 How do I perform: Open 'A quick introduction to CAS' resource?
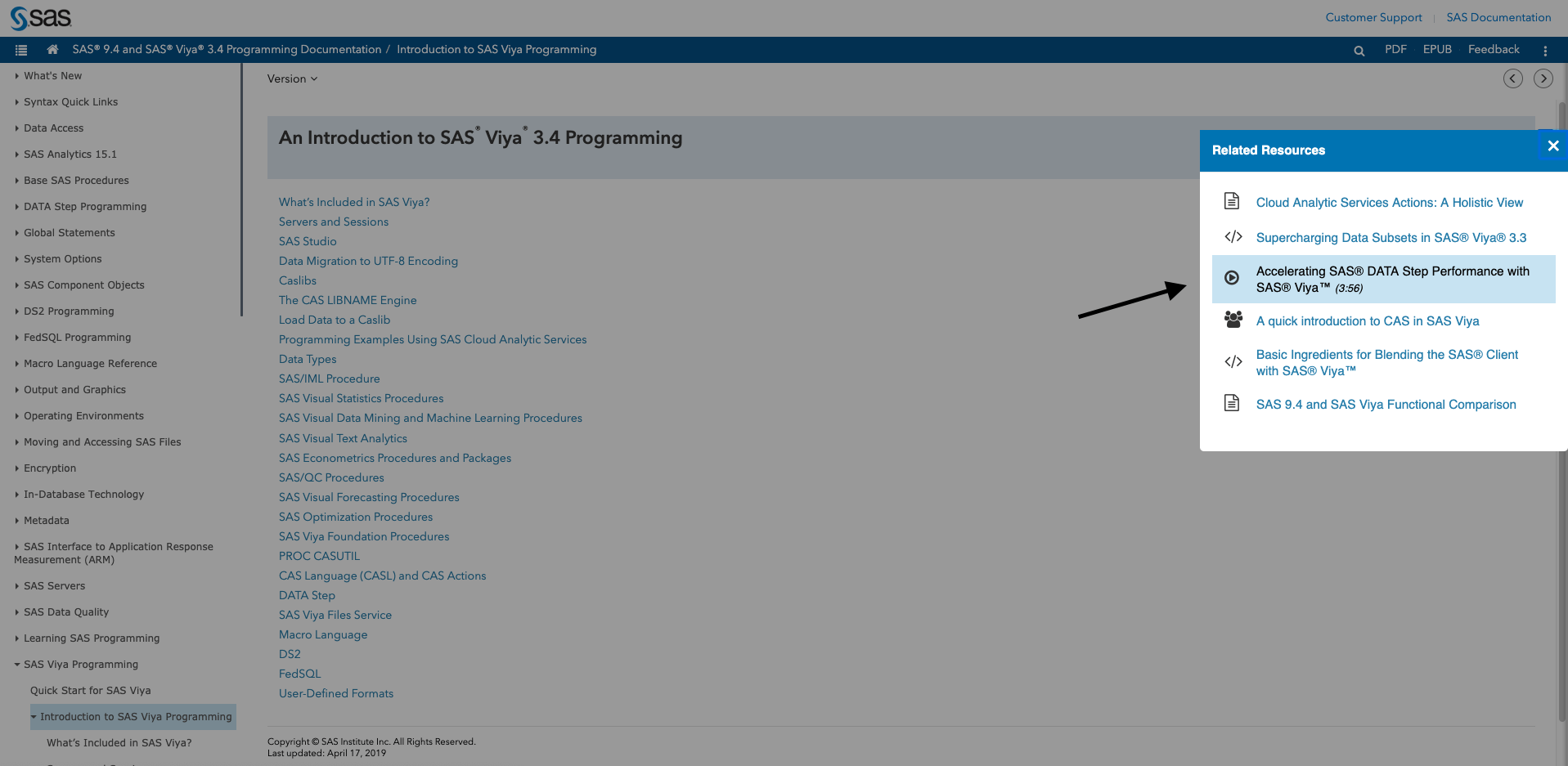click(x=1368, y=321)
